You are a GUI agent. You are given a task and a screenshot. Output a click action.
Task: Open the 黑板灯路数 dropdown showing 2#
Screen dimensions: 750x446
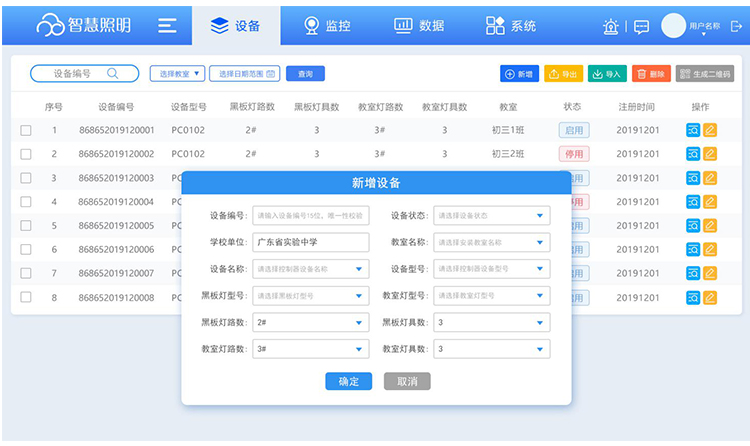coord(310,323)
